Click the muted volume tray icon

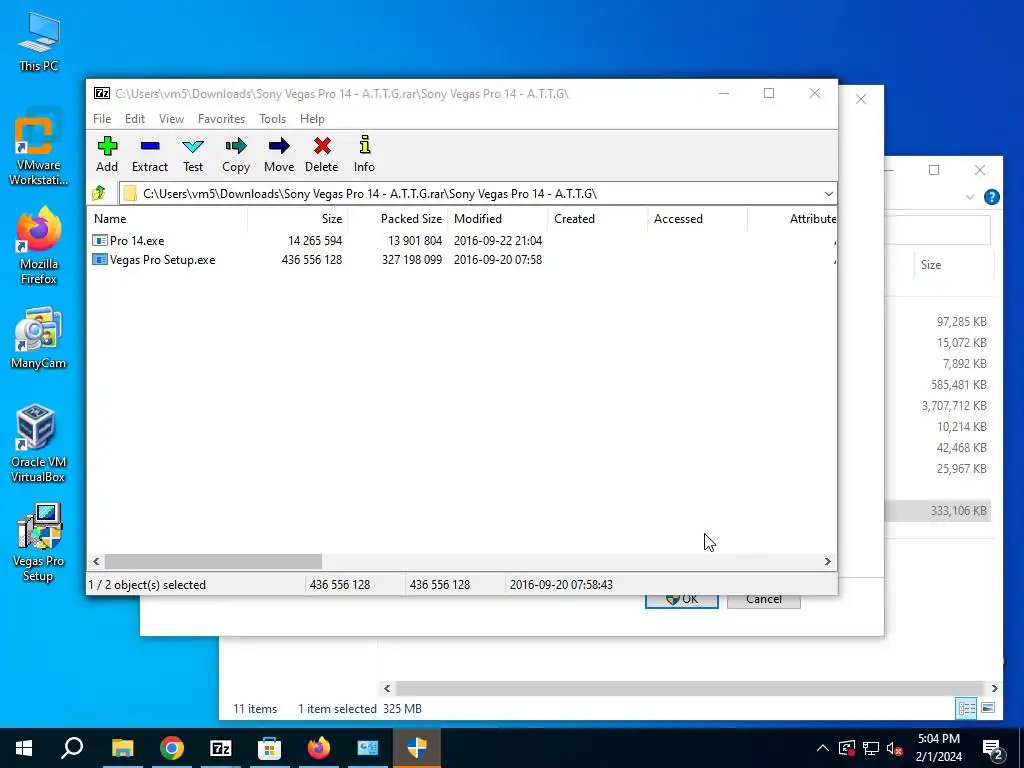[895, 748]
